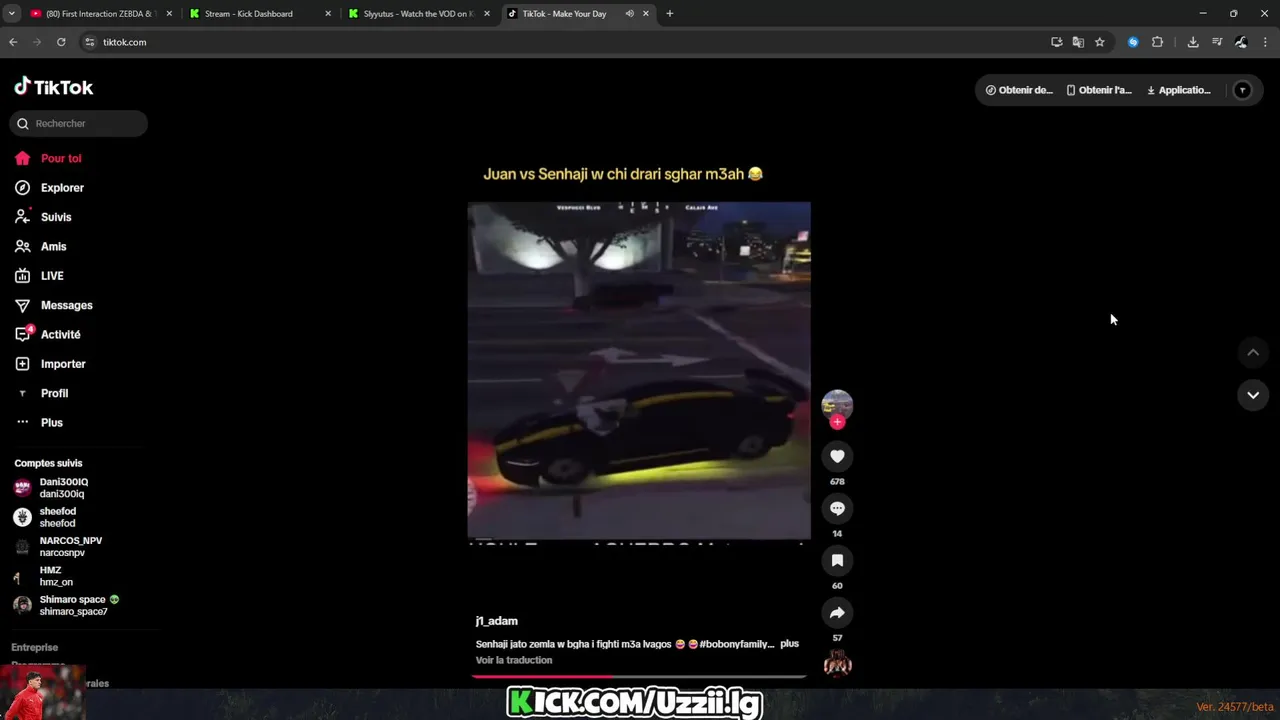Open Chrome three-dot menu
Image resolution: width=1280 pixels, height=720 pixels.
coord(1266,42)
